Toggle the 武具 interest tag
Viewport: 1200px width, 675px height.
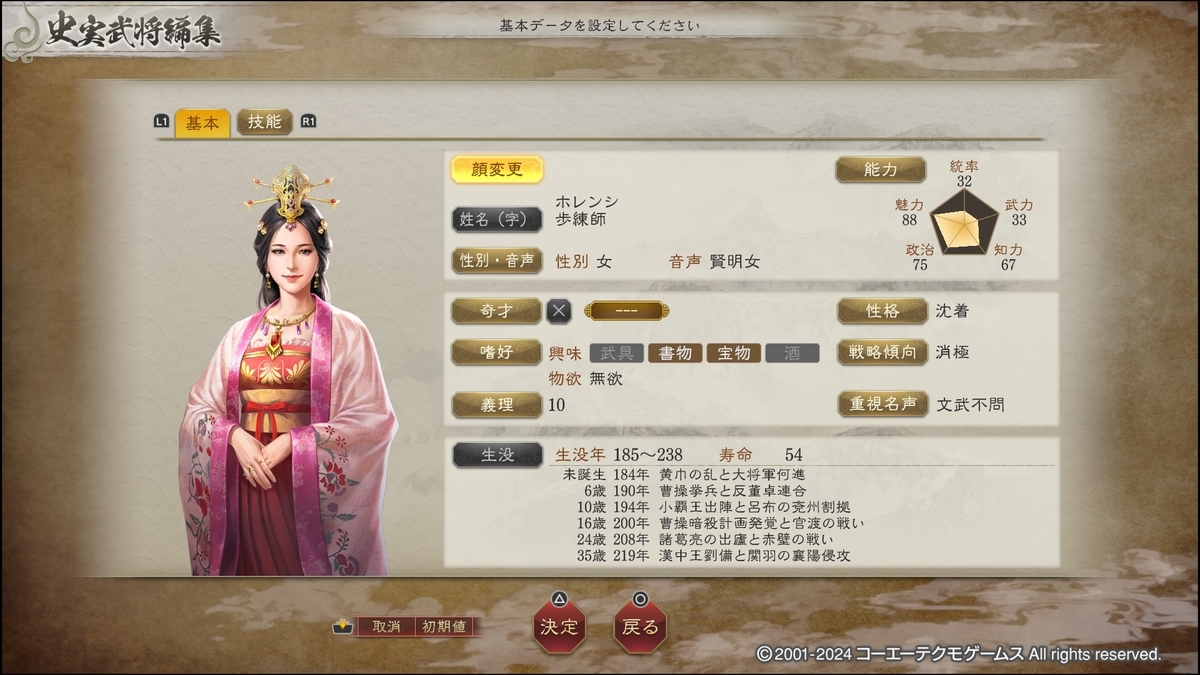click(x=616, y=352)
